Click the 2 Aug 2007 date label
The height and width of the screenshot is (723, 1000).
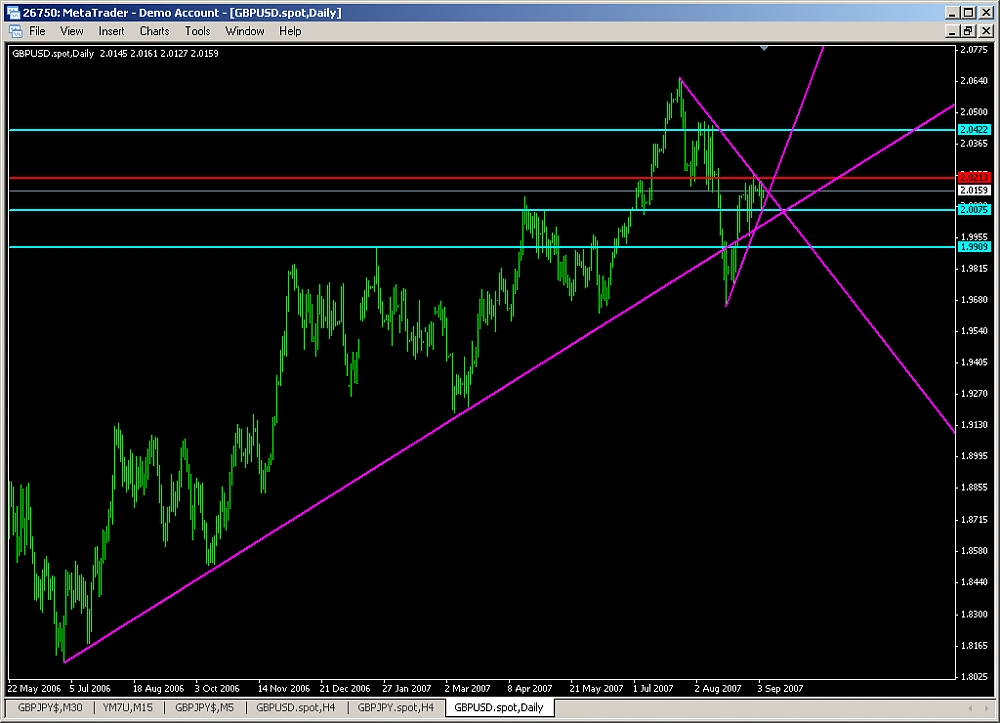pyautogui.click(x=718, y=689)
